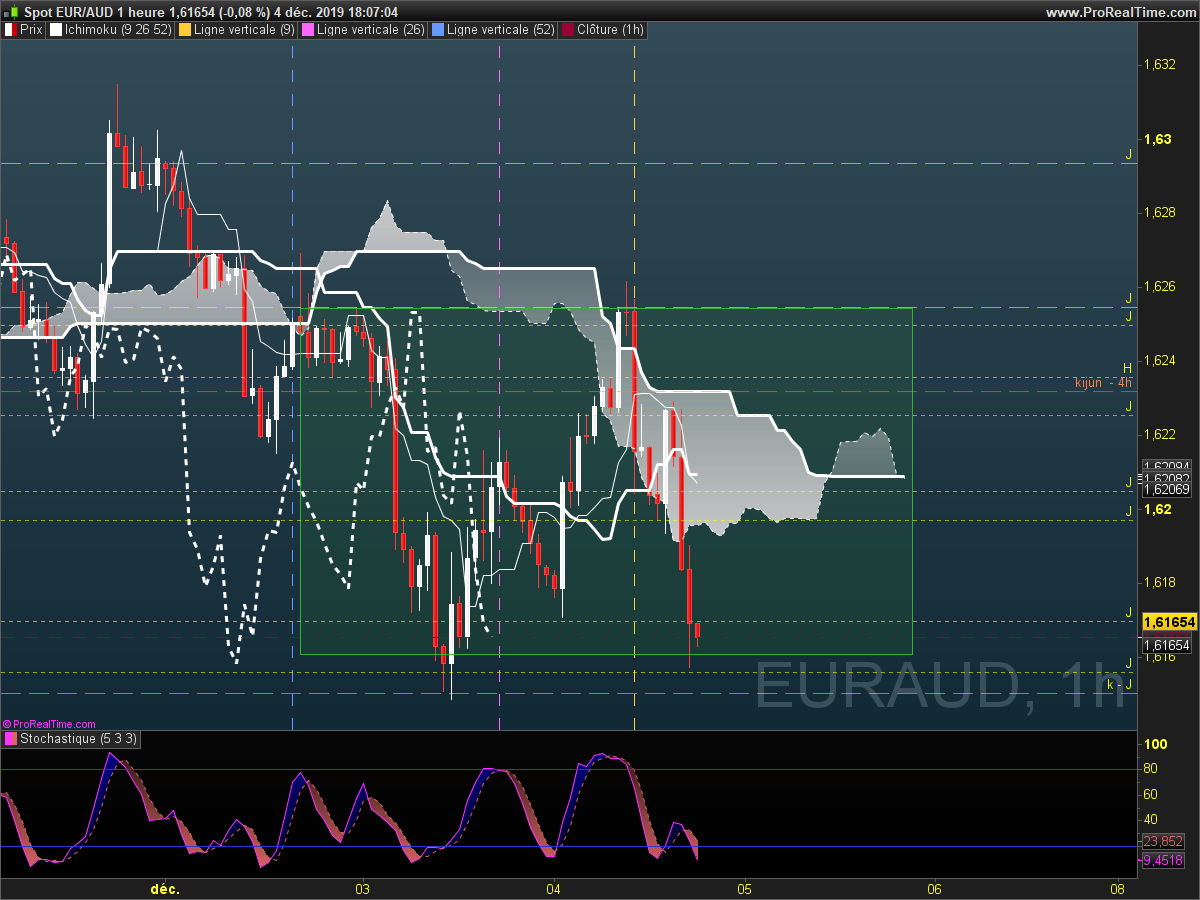Select the Ligne verticale (26) legend label

371,30
